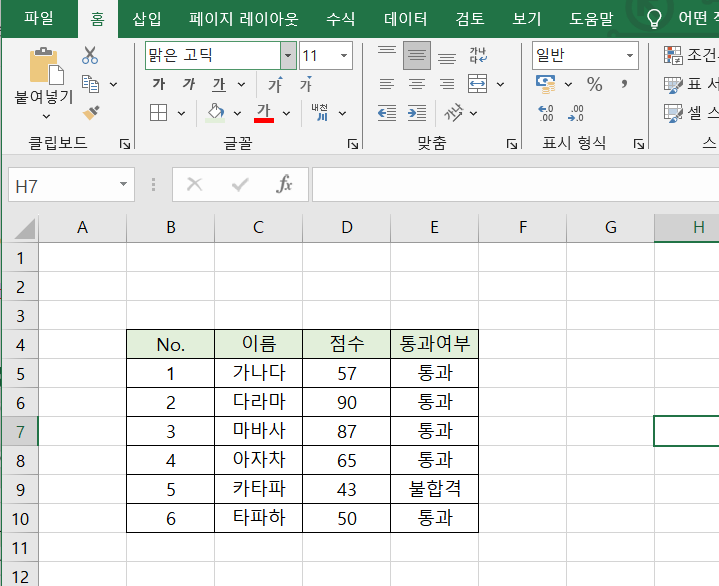Image resolution: width=719 pixels, height=586 pixels.
Task: Click the Enter checkmark in formula bar
Action: click(240, 184)
